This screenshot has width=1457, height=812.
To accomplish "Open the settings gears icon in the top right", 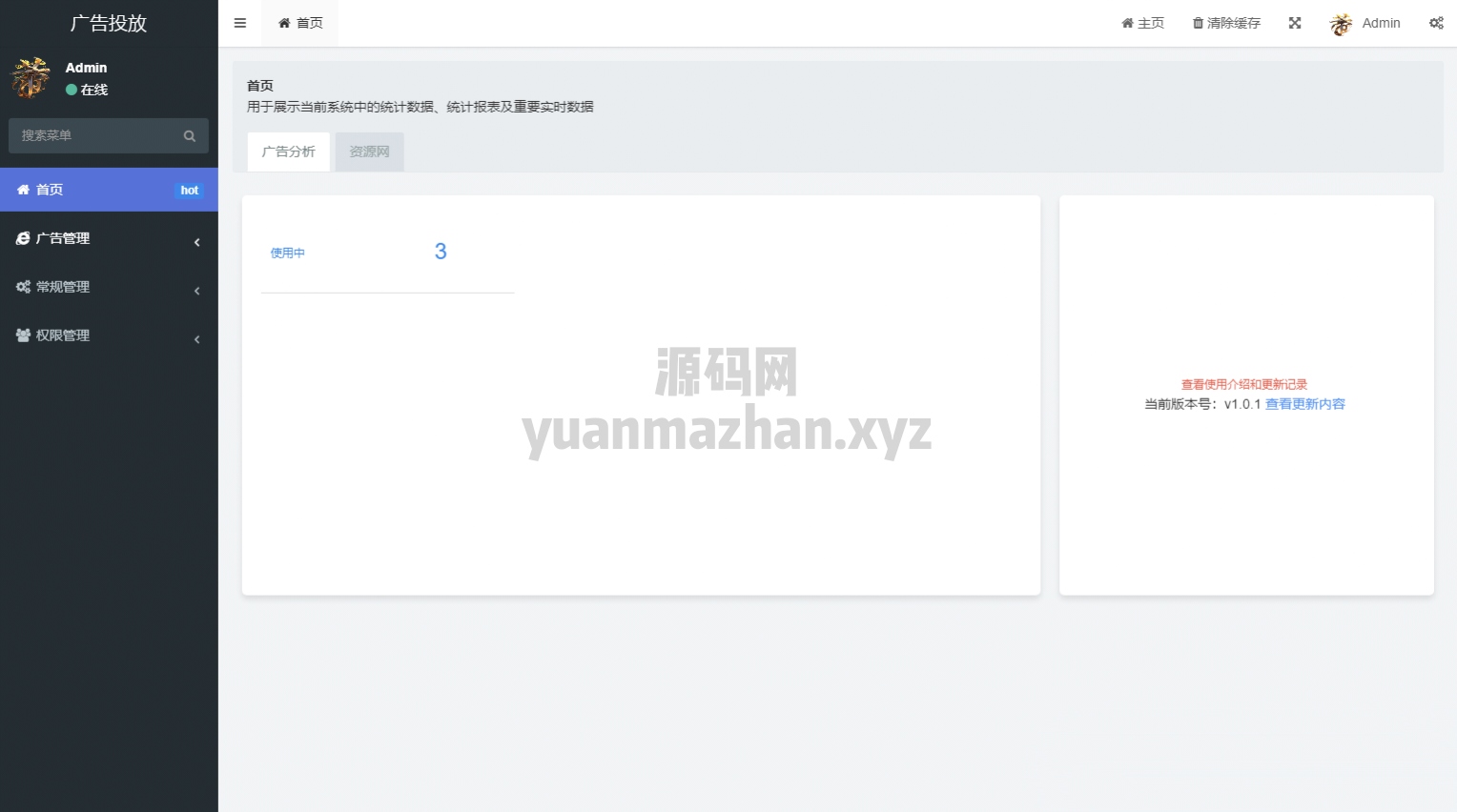I will (1436, 23).
